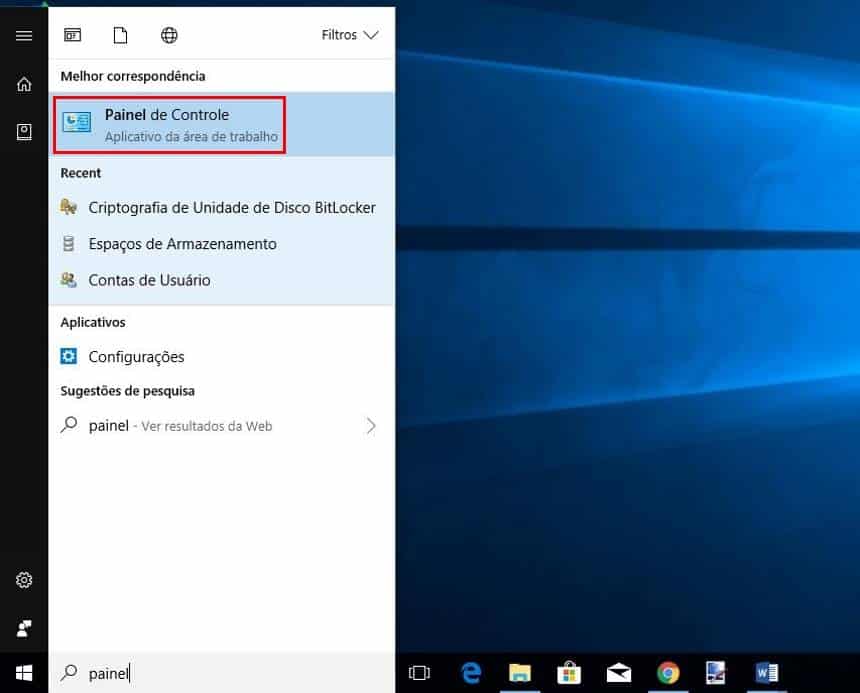The height and width of the screenshot is (693, 860).
Task: Filter results by Apps icon
Action: tap(73, 35)
